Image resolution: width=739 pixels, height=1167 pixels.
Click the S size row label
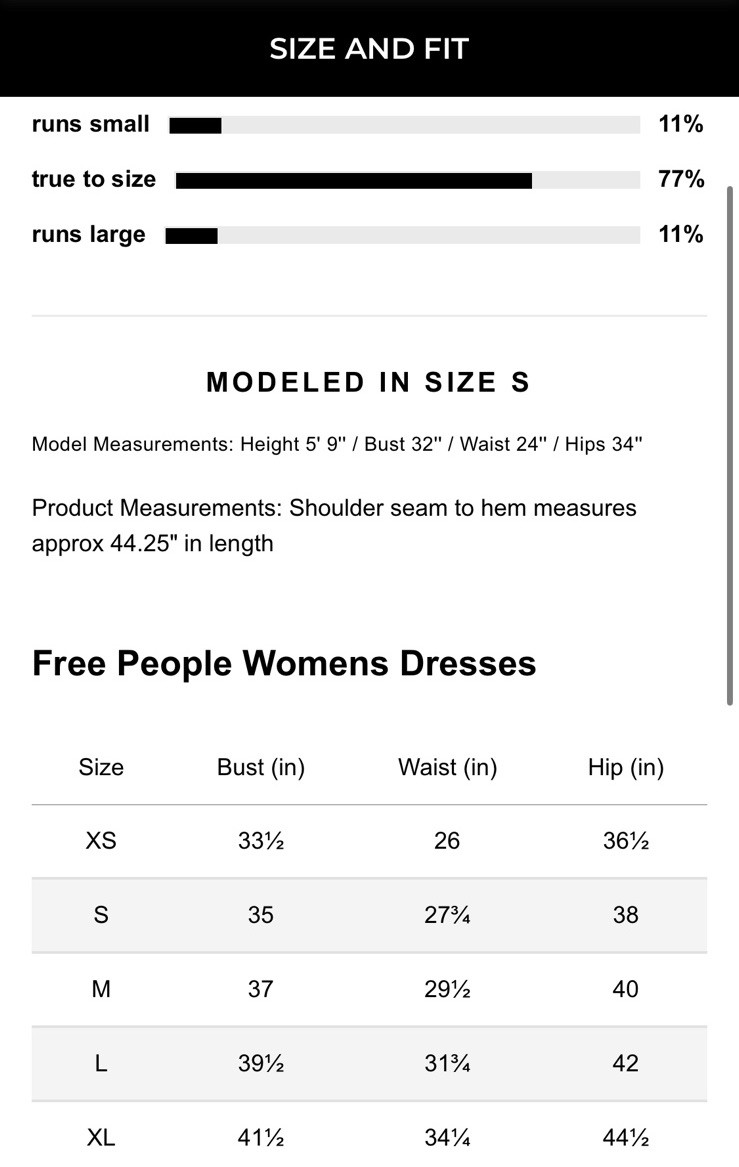click(x=101, y=915)
